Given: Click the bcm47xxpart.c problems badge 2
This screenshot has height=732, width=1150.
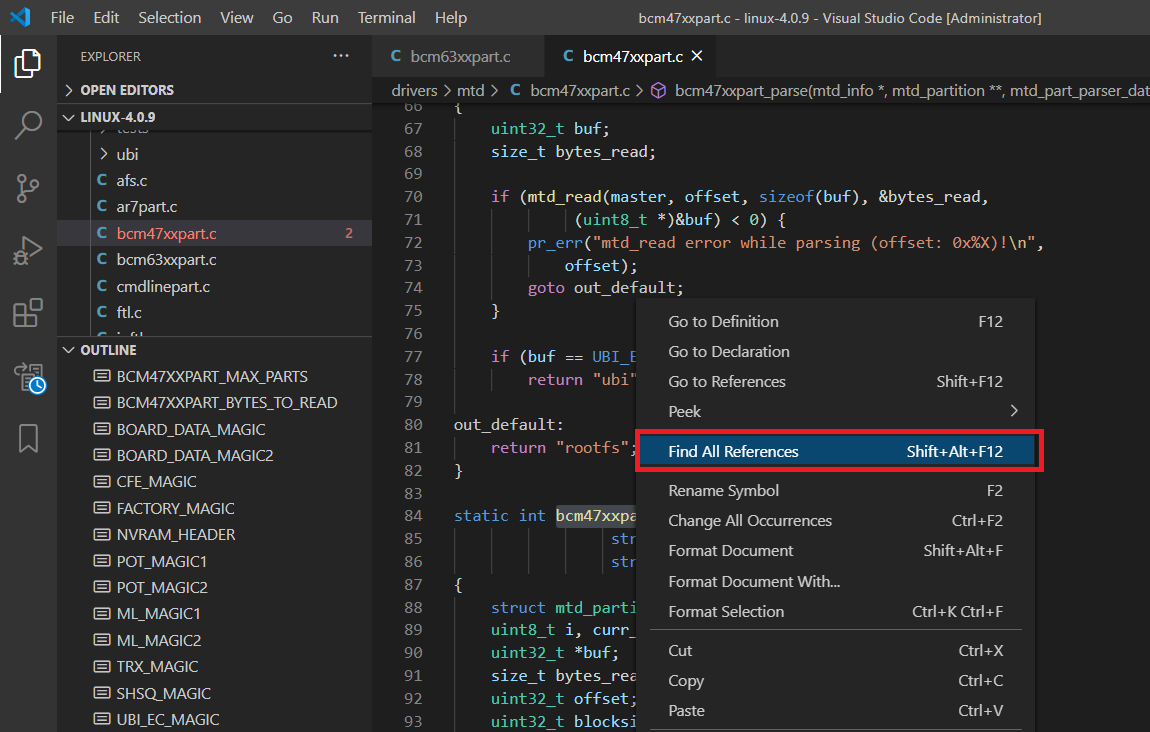Looking at the screenshot, I should pyautogui.click(x=349, y=233).
